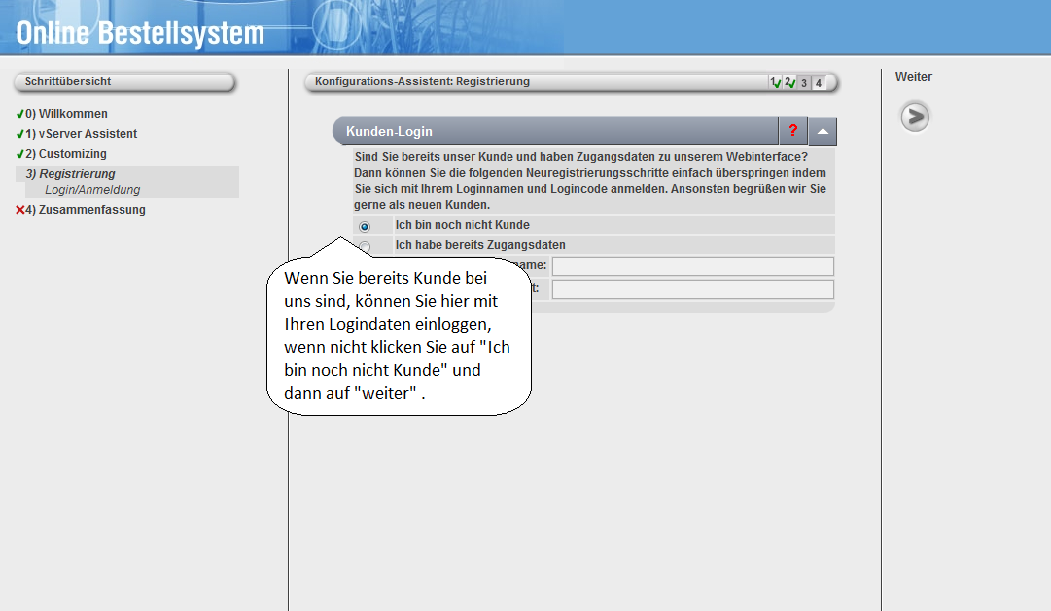
Task: Click green checkmark next to Willkommen
Action: 20,114
